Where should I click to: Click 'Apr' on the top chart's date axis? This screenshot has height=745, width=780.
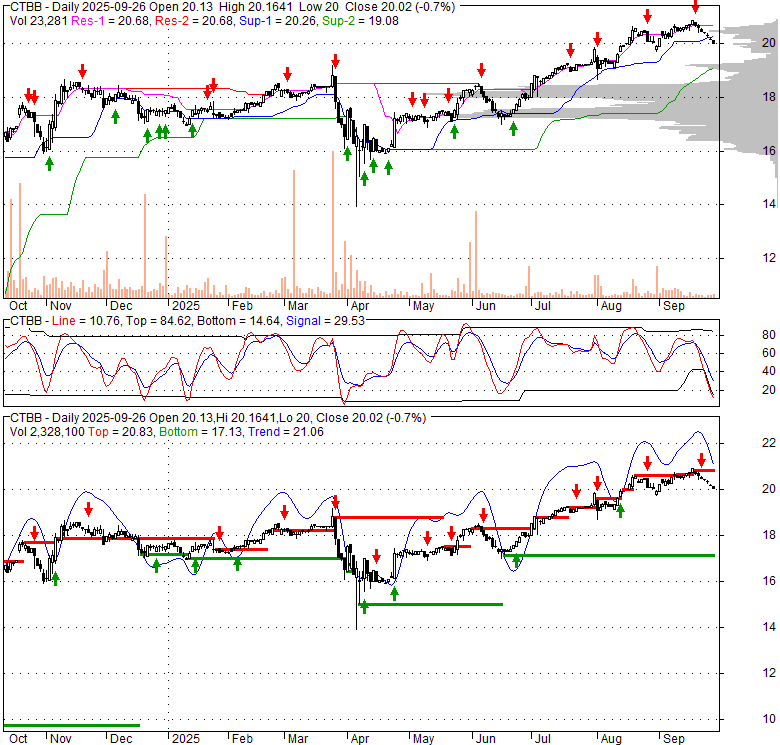[360, 306]
